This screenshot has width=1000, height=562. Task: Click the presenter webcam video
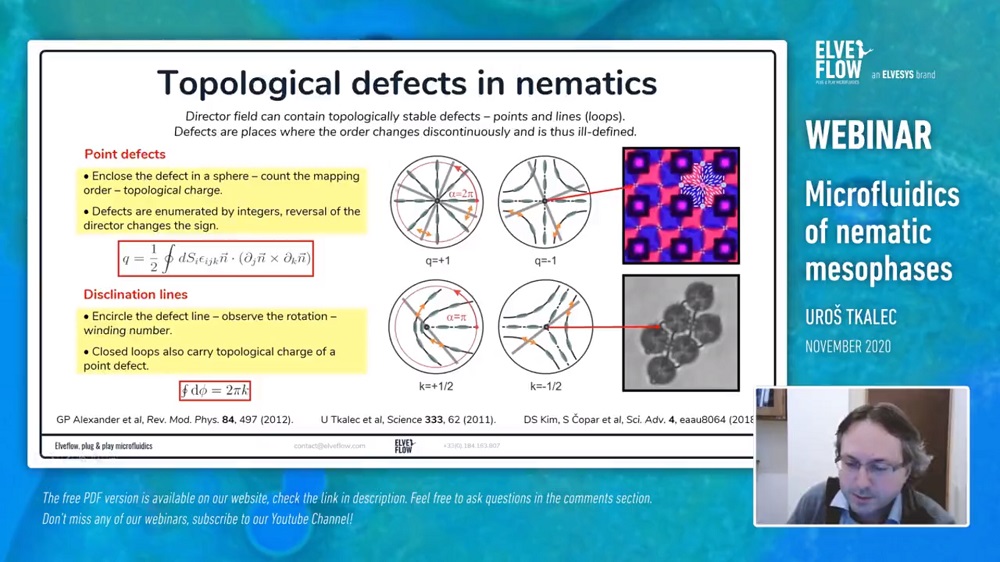[861, 456]
